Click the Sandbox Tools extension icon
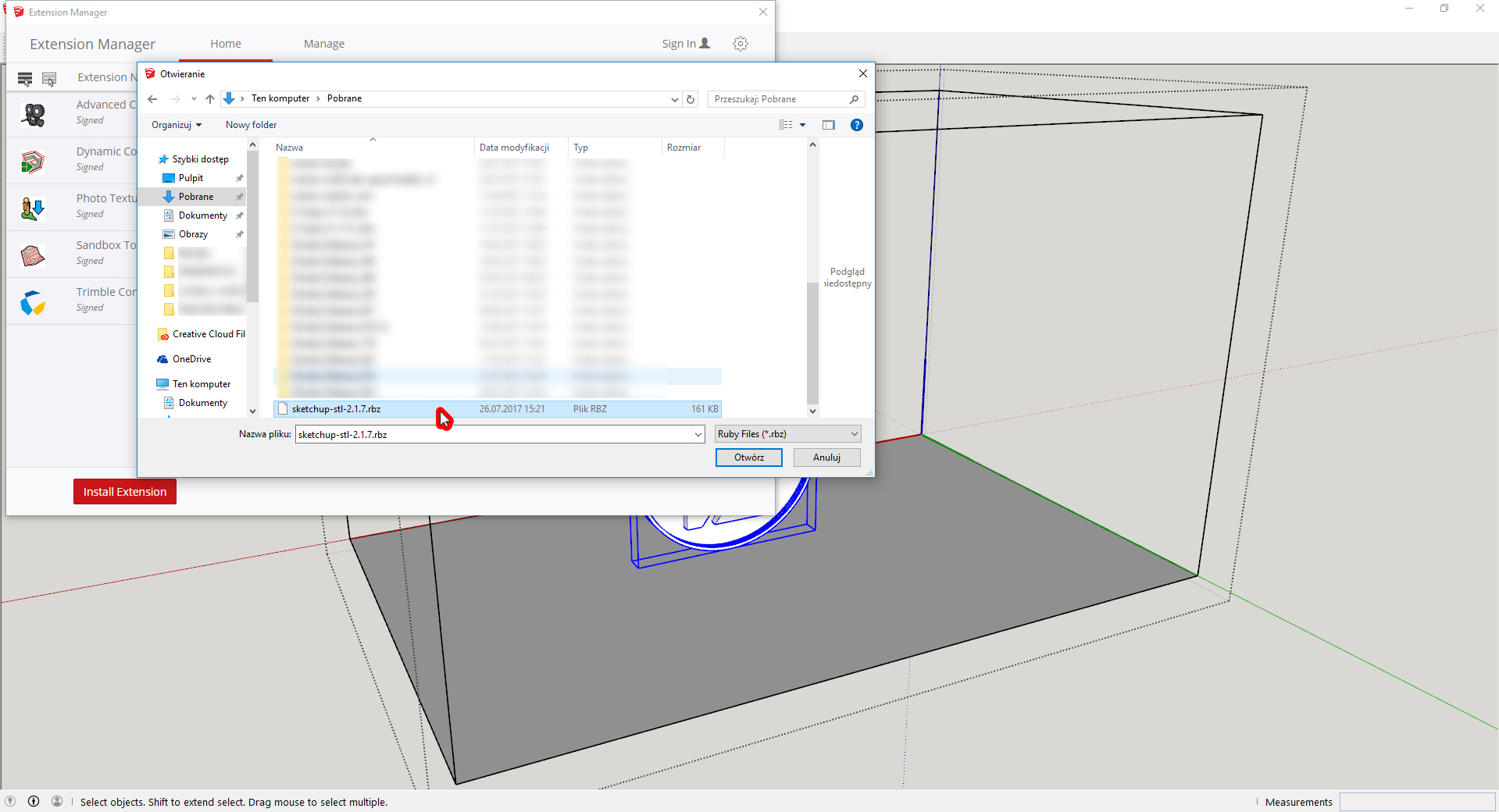Image resolution: width=1499 pixels, height=812 pixels. click(33, 255)
